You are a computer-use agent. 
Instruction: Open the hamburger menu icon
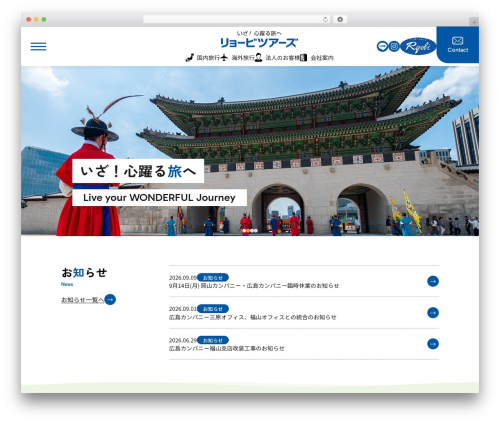38,47
